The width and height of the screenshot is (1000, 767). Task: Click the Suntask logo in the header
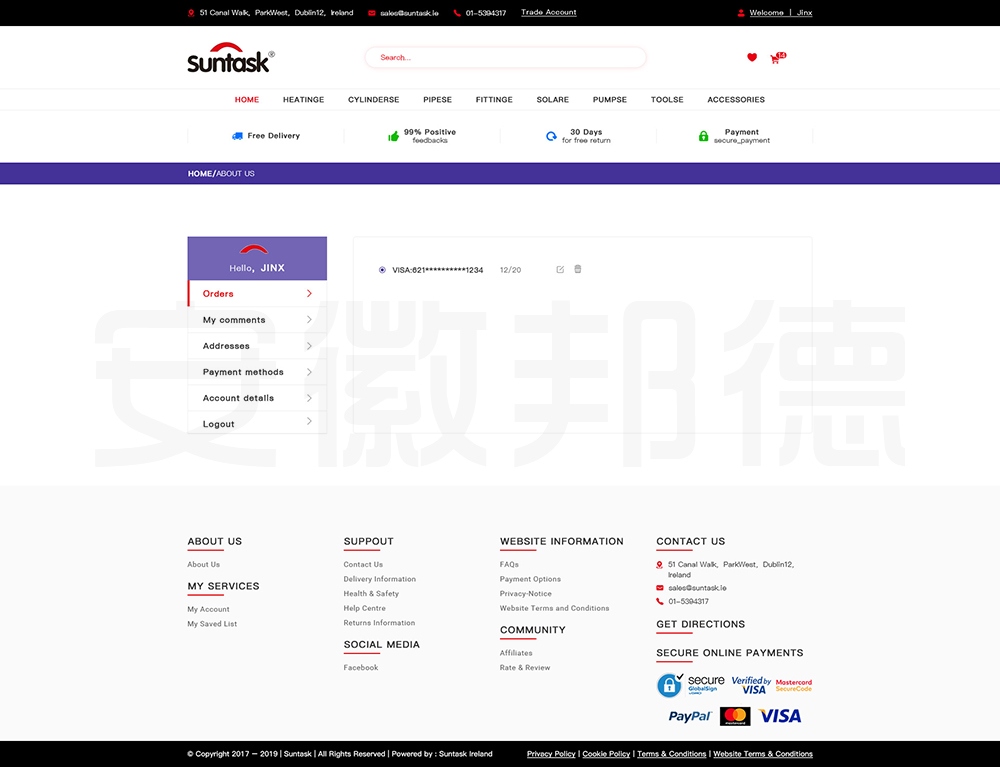pyautogui.click(x=230, y=58)
